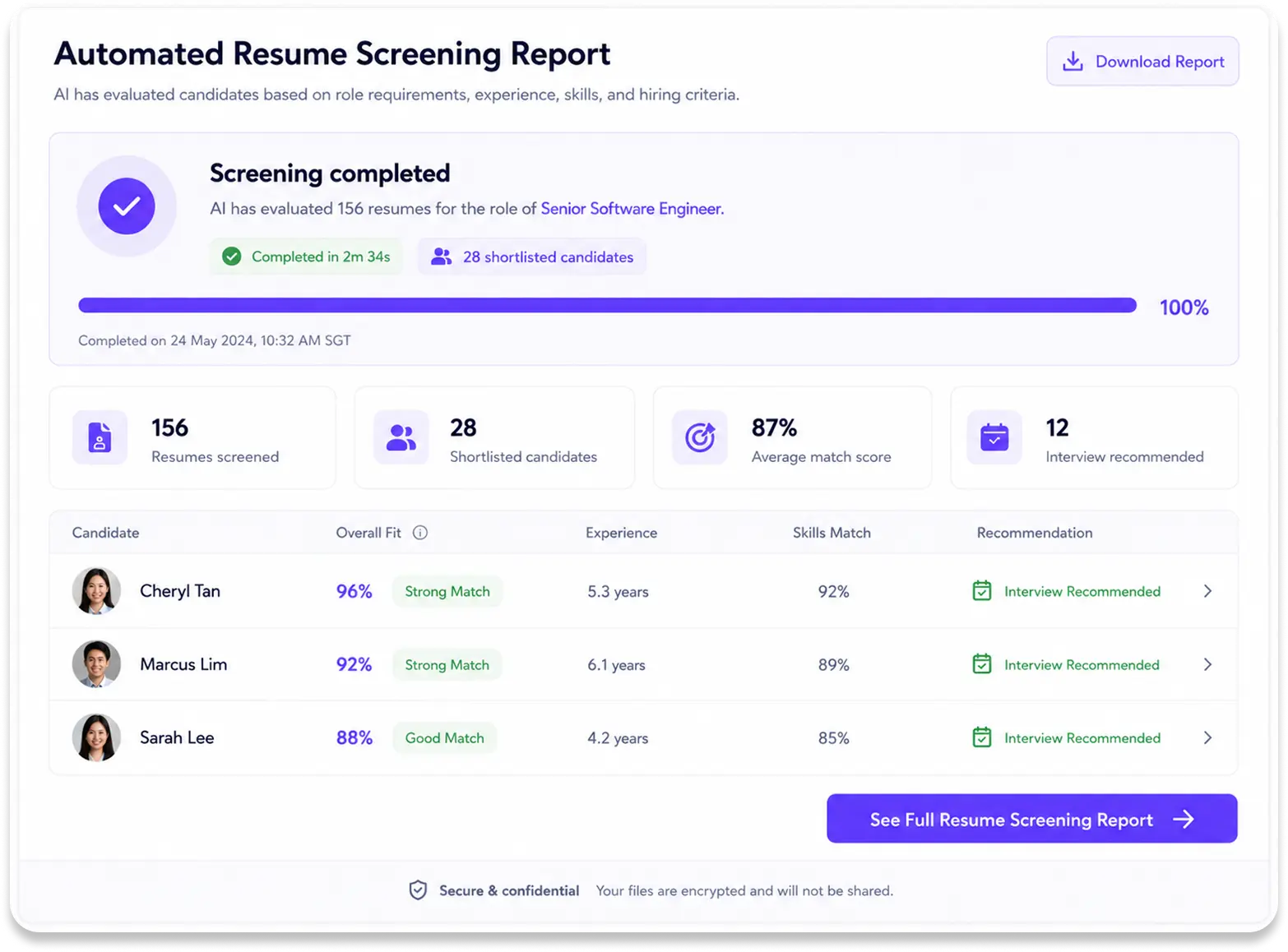Click the target icon in the Average match score card
Screen dimensions: 1288x952
tap(700, 437)
